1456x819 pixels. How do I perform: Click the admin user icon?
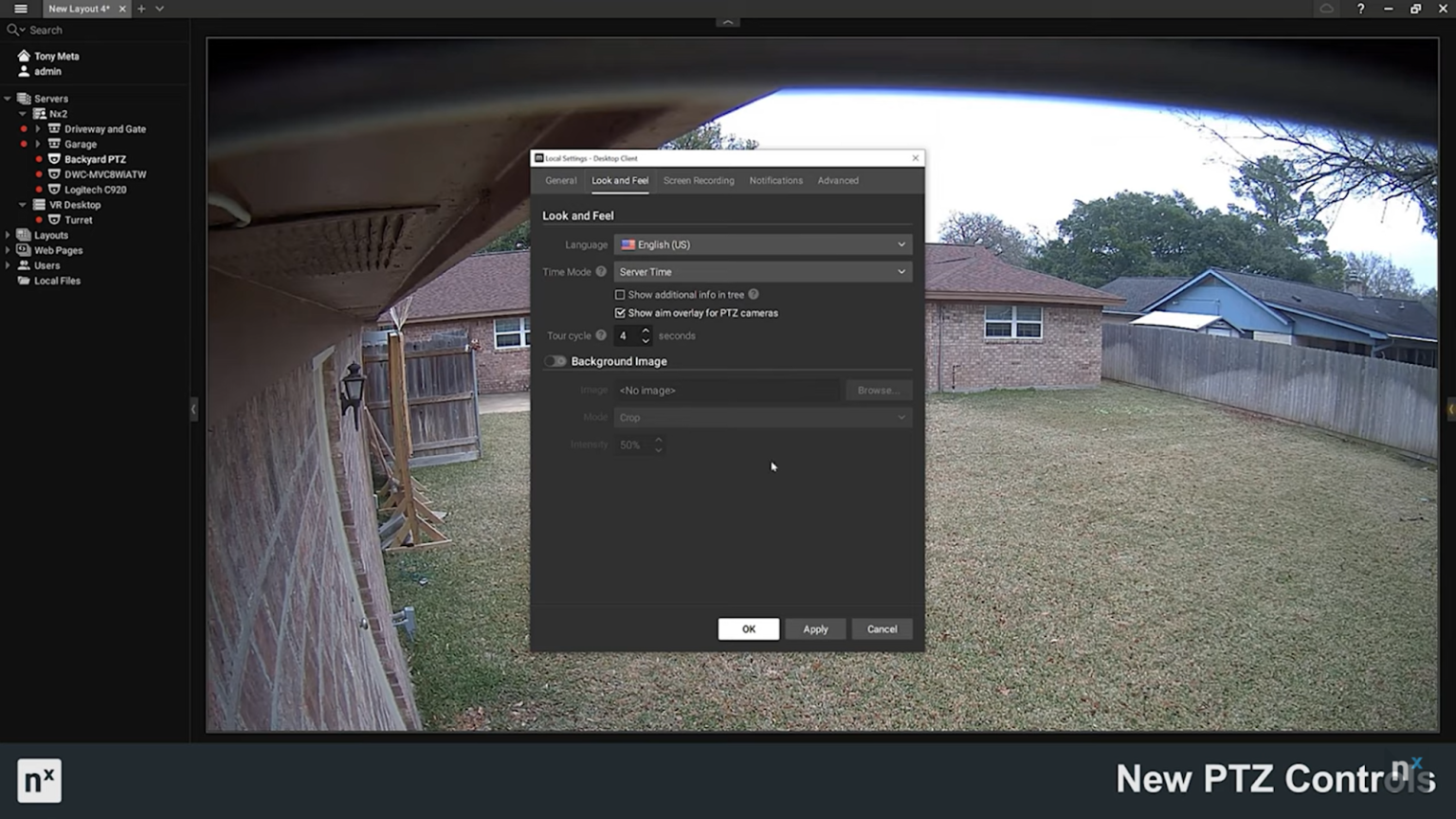23,71
